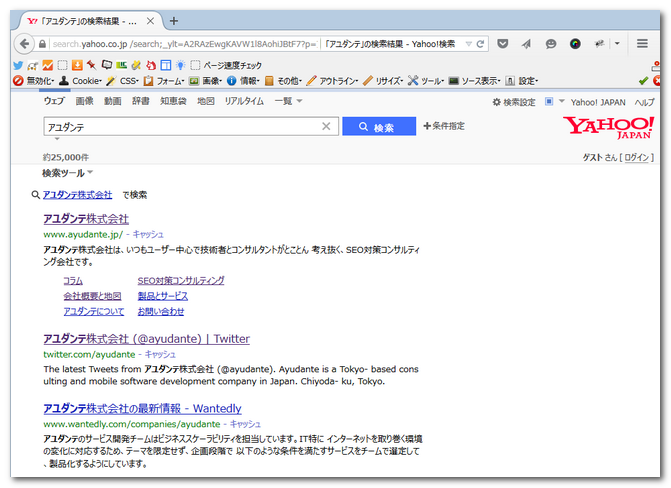The image size is (671, 488).
Task: Open the dropdown arrow next to Firebug icon
Action: pyautogui.click(x=617, y=44)
